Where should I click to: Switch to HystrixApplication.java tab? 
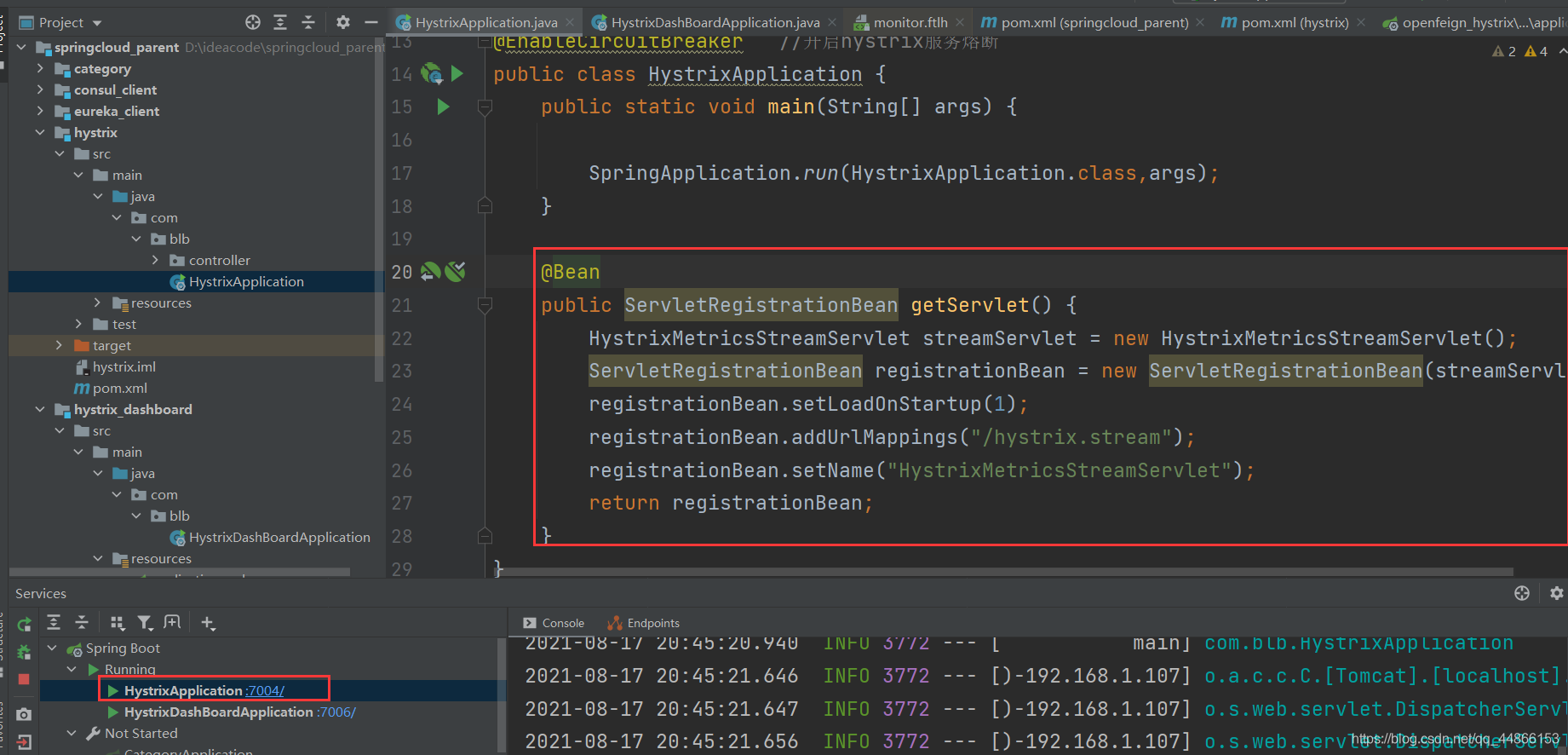[x=486, y=23]
